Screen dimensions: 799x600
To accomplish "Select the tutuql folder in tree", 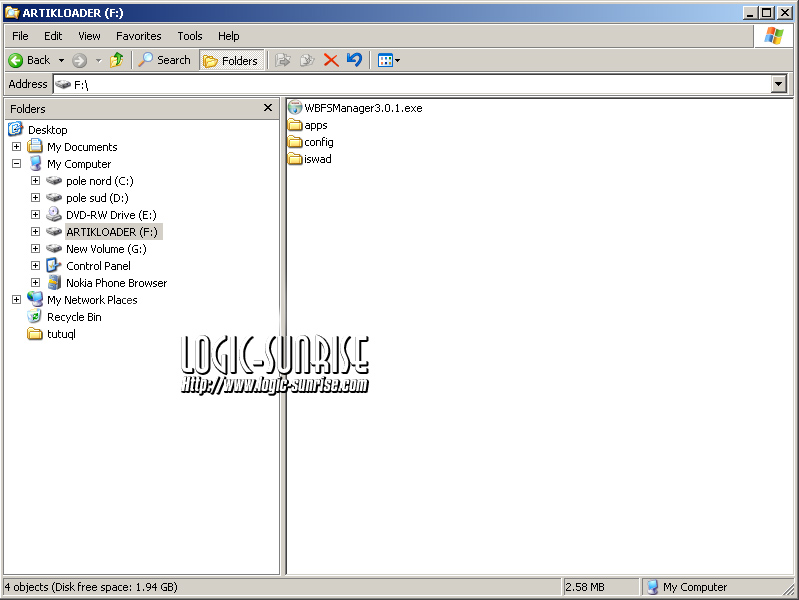I will pos(61,334).
